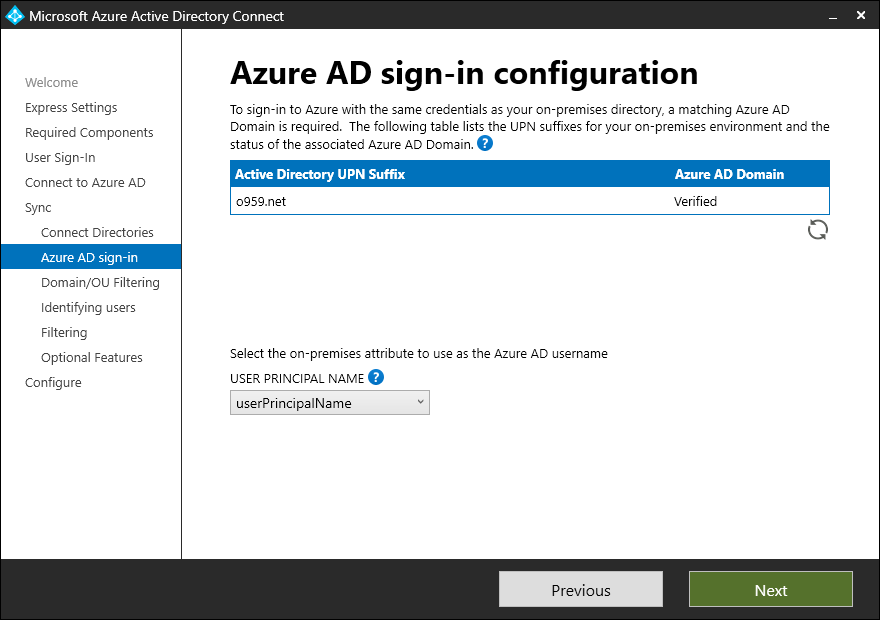Select User Sign-In in the sidebar
This screenshot has height=620, width=880.
tap(60, 158)
